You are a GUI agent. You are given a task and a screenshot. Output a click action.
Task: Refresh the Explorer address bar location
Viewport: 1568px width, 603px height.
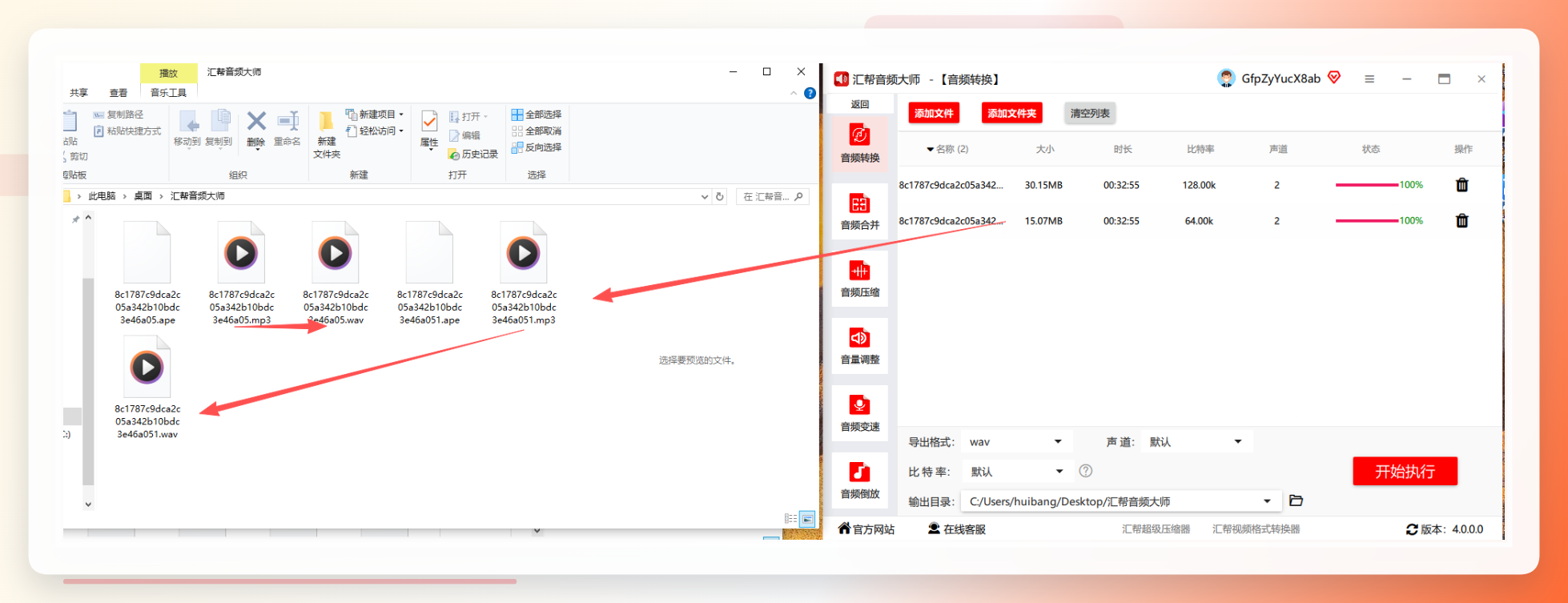[x=720, y=196]
